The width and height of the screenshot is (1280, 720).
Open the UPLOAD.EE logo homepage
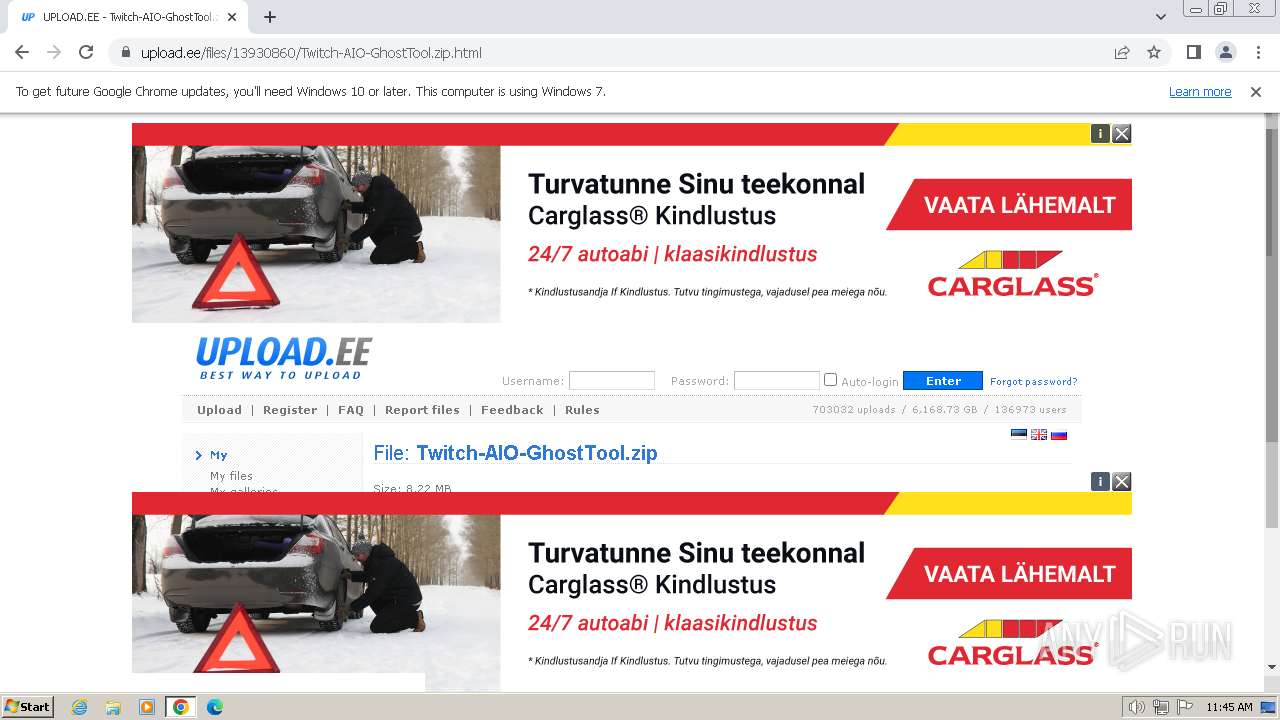pos(283,358)
